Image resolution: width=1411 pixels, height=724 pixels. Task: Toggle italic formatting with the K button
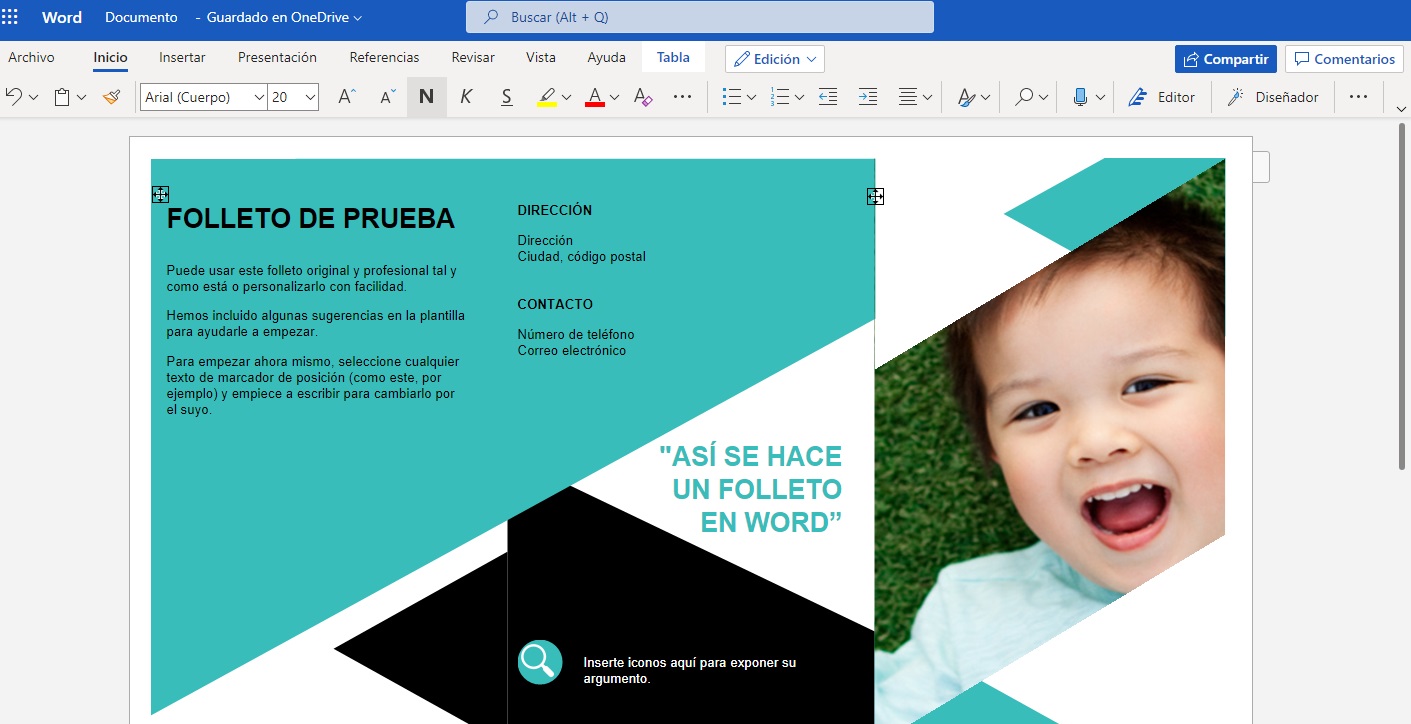(x=467, y=97)
